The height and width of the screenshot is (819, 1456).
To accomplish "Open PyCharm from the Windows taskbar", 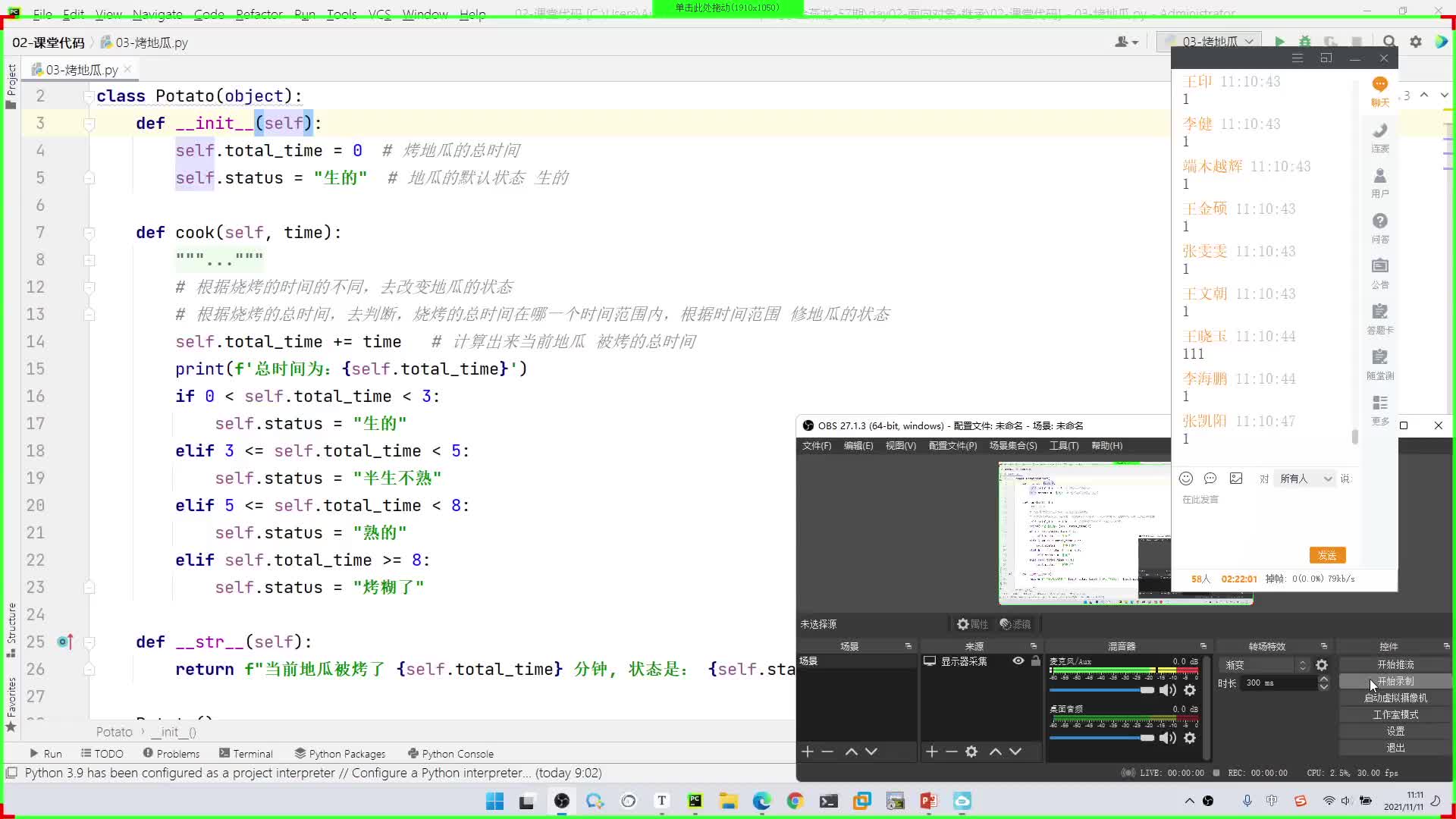I will point(695,801).
